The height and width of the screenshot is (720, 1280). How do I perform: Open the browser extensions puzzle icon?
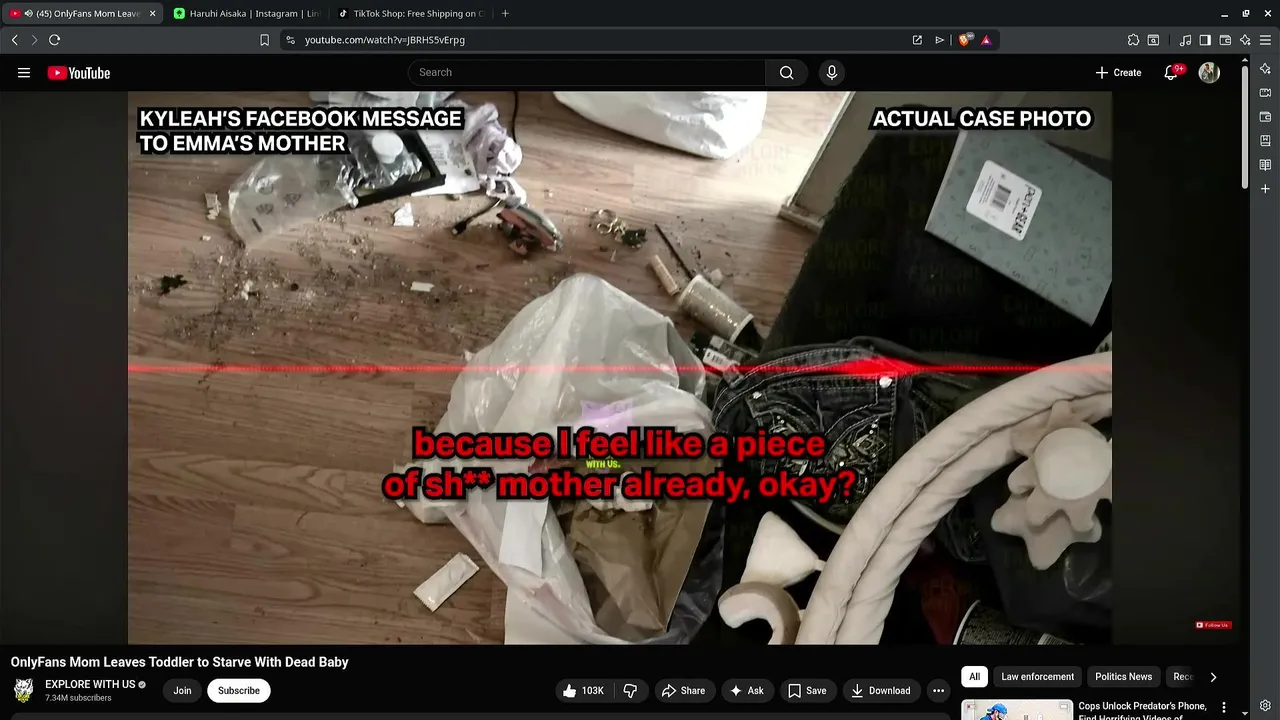coord(1133,40)
